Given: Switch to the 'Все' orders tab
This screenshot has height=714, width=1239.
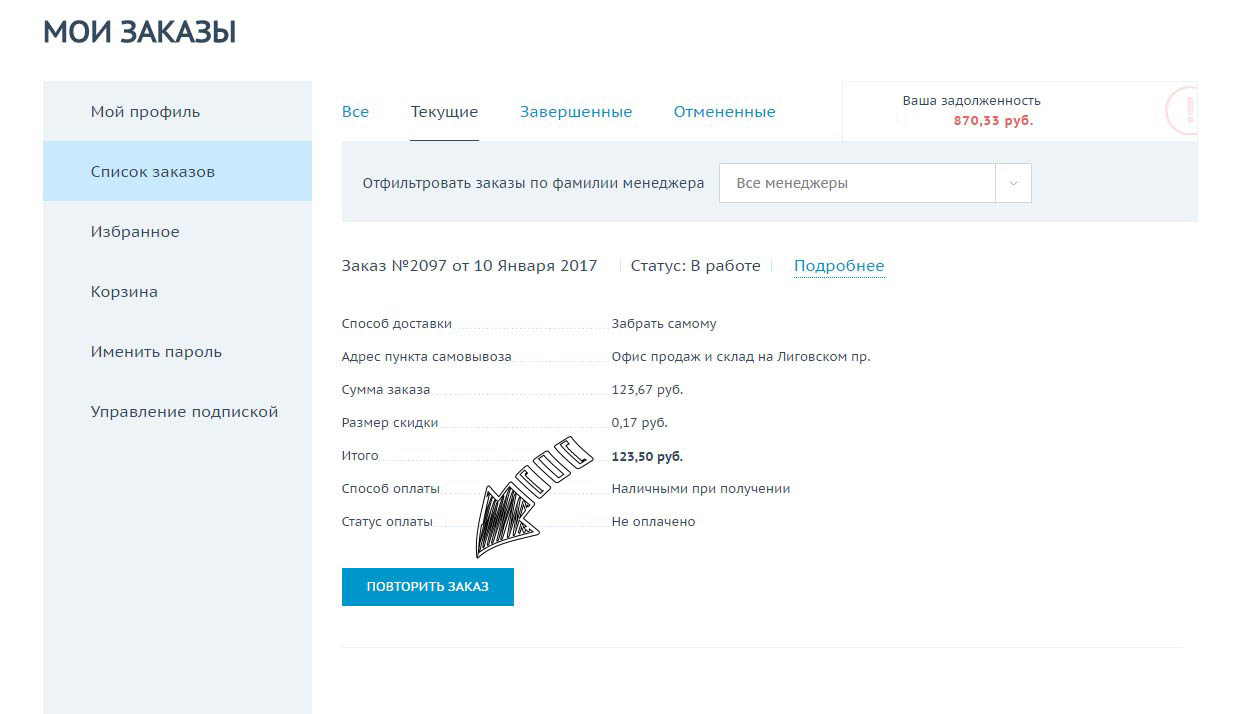Looking at the screenshot, I should pos(355,112).
